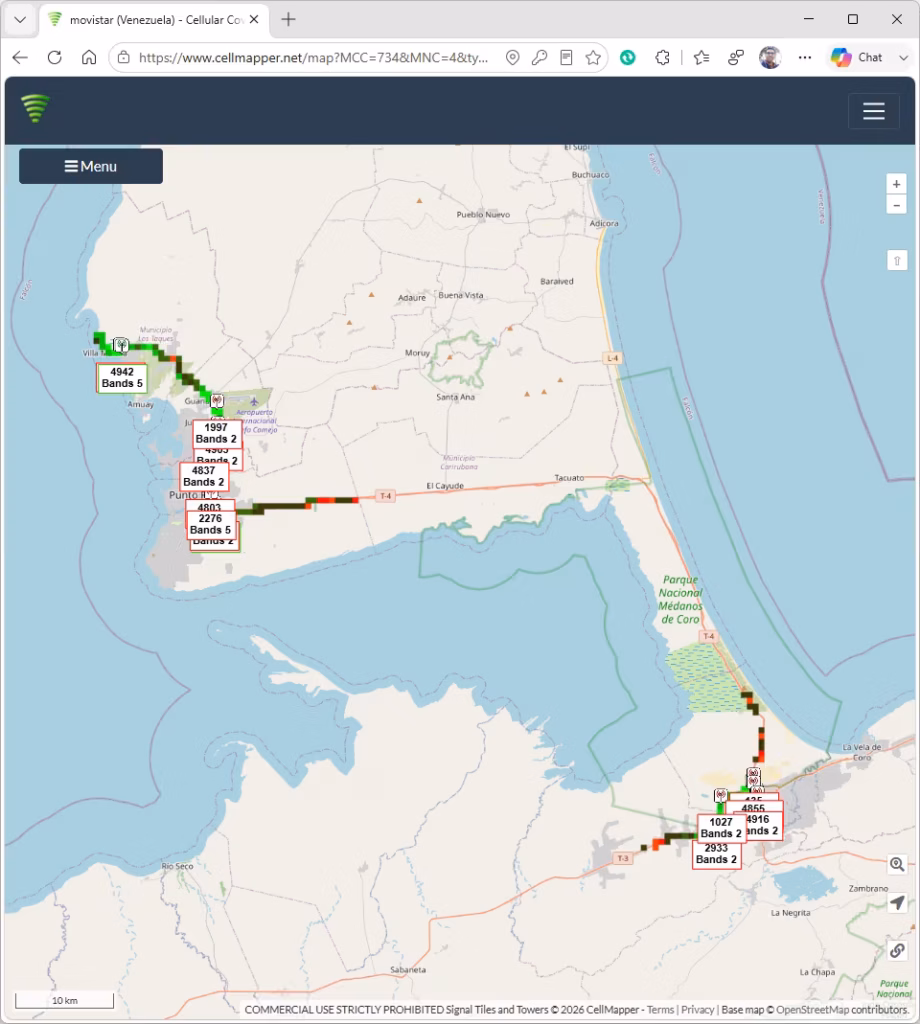Open saved passwords key icon
This screenshot has height=1024, width=920.
tap(539, 57)
